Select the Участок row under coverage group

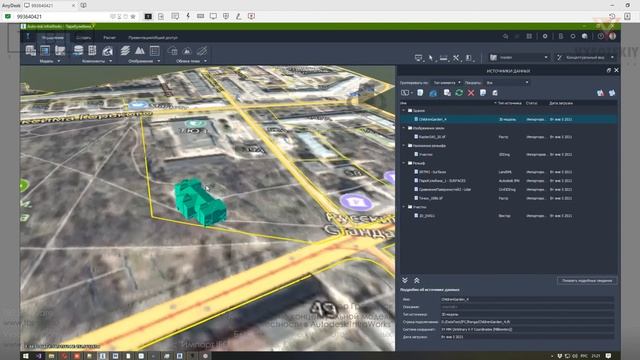(508, 154)
